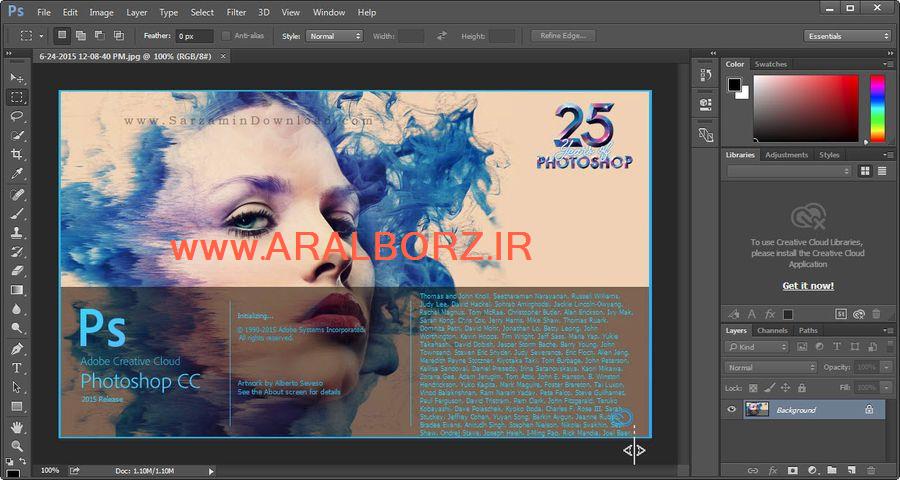
Task: Select the Crop tool
Action: click(x=17, y=154)
